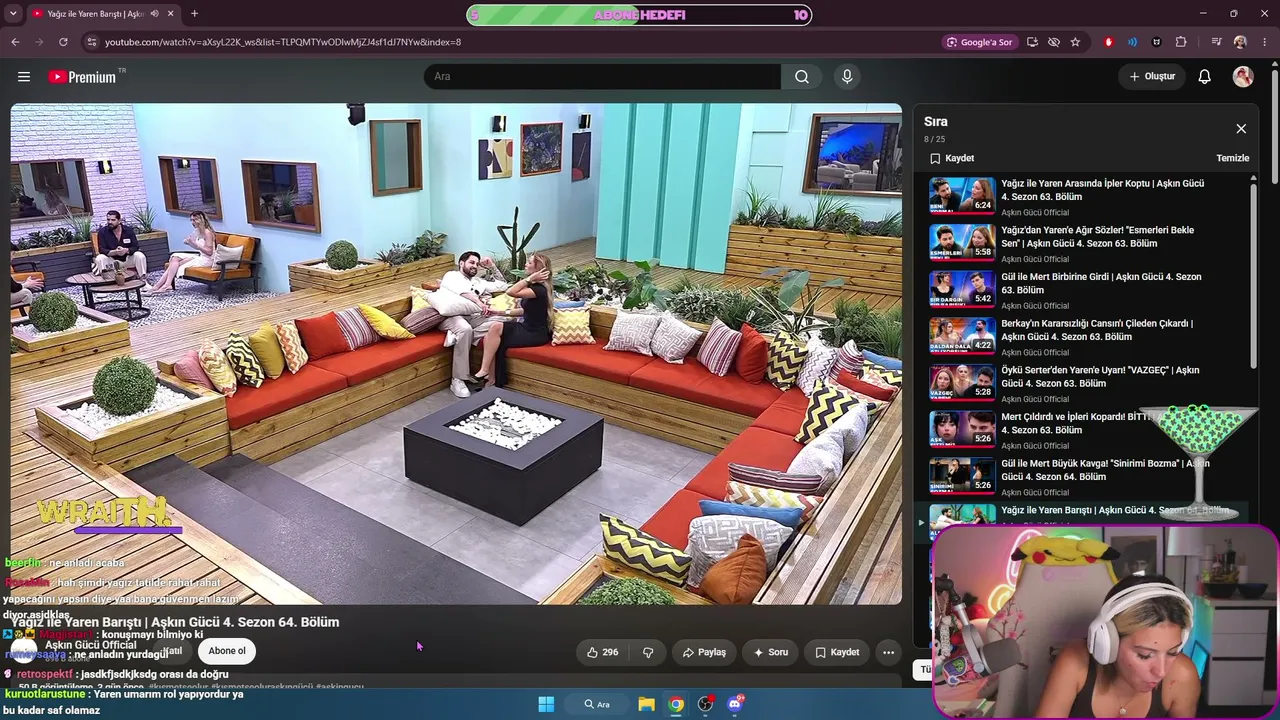Close the Sıra queue panel
Image resolution: width=1280 pixels, height=720 pixels.
click(x=1241, y=129)
